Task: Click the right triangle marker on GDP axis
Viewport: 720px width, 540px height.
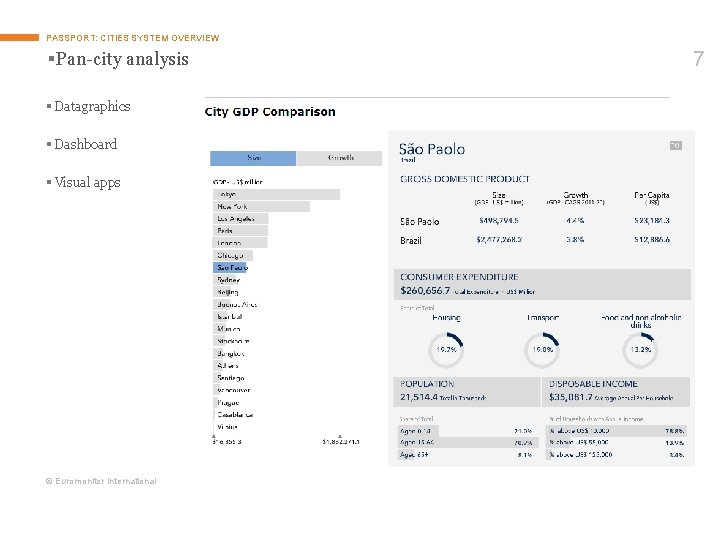Action: (x=340, y=435)
